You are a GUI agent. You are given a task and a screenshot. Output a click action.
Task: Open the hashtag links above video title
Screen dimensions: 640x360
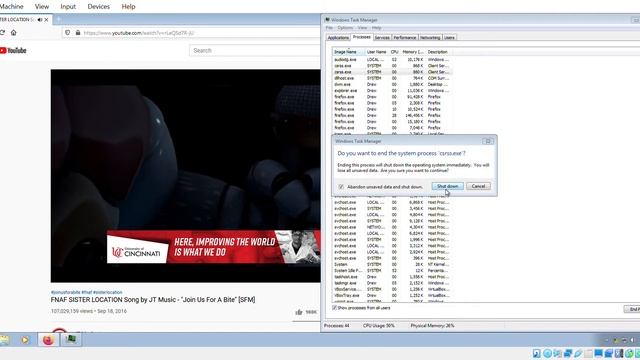(x=87, y=292)
